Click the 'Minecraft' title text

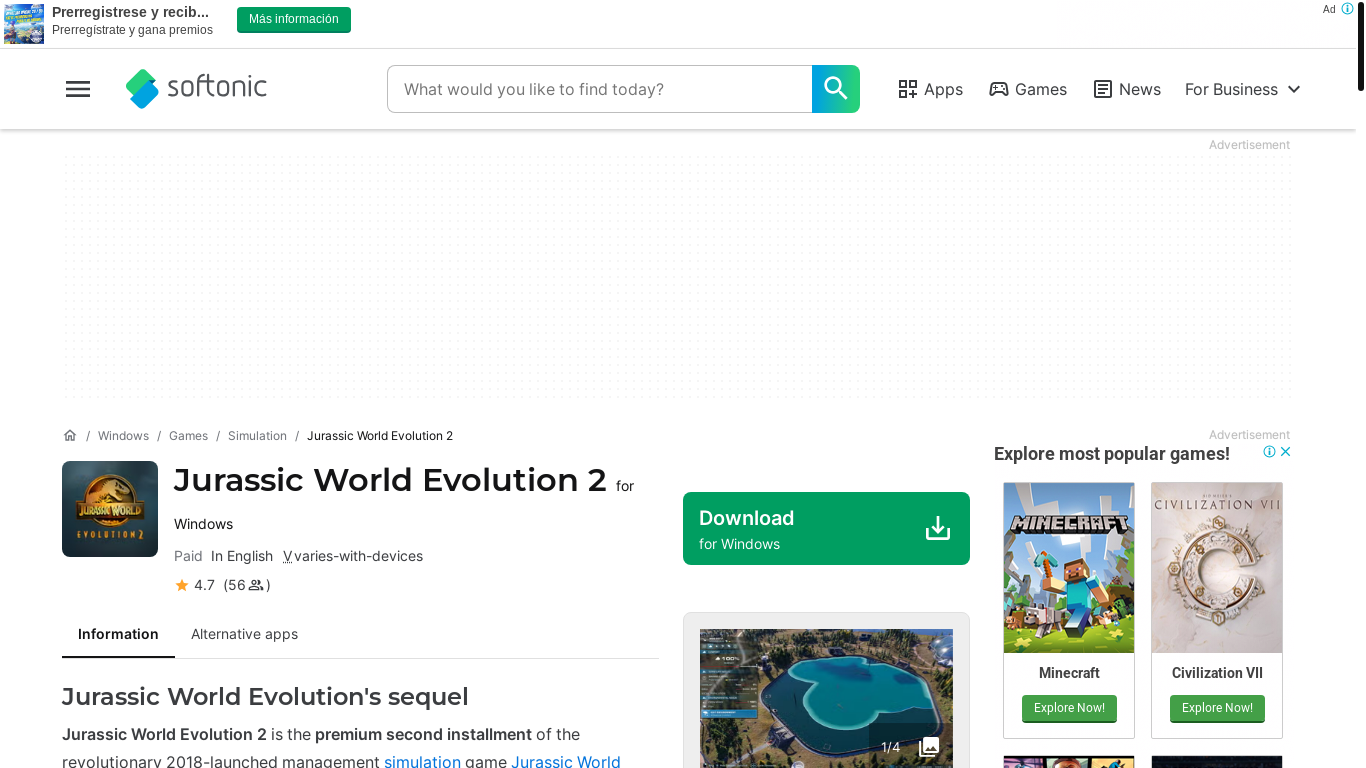click(1069, 673)
